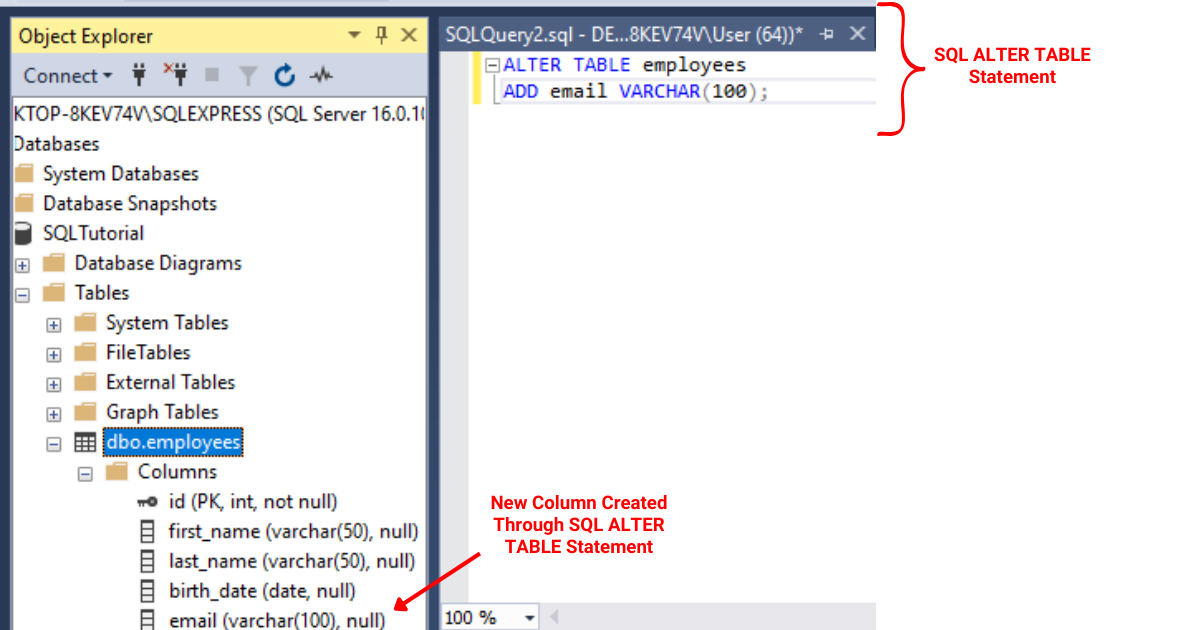Screen dimensions: 1200x630
Task: Click the Columns folder icon
Action: 117,472
